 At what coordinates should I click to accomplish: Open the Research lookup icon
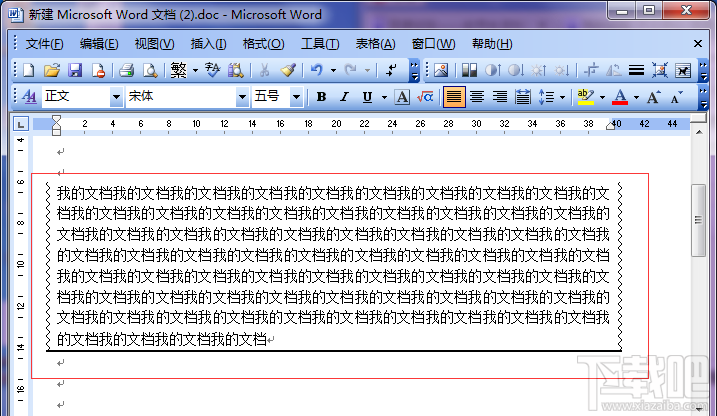(236, 70)
